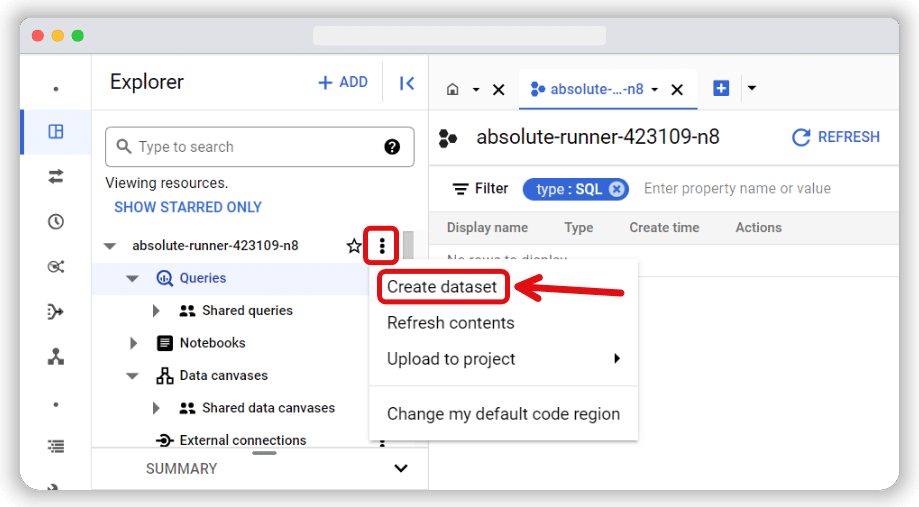
Task: Open the absolute-...-n8 tab dropdown arrow
Action: click(655, 90)
